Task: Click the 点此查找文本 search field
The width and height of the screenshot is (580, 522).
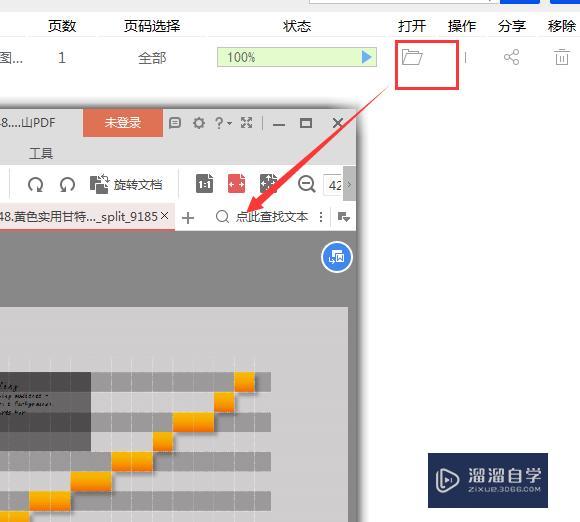Action: (262, 217)
